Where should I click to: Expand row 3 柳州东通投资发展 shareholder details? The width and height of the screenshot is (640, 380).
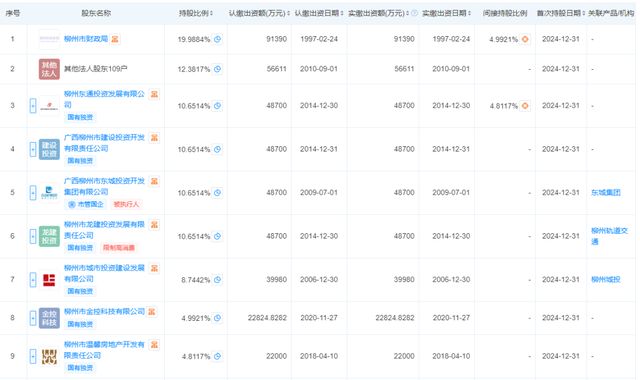[33, 106]
